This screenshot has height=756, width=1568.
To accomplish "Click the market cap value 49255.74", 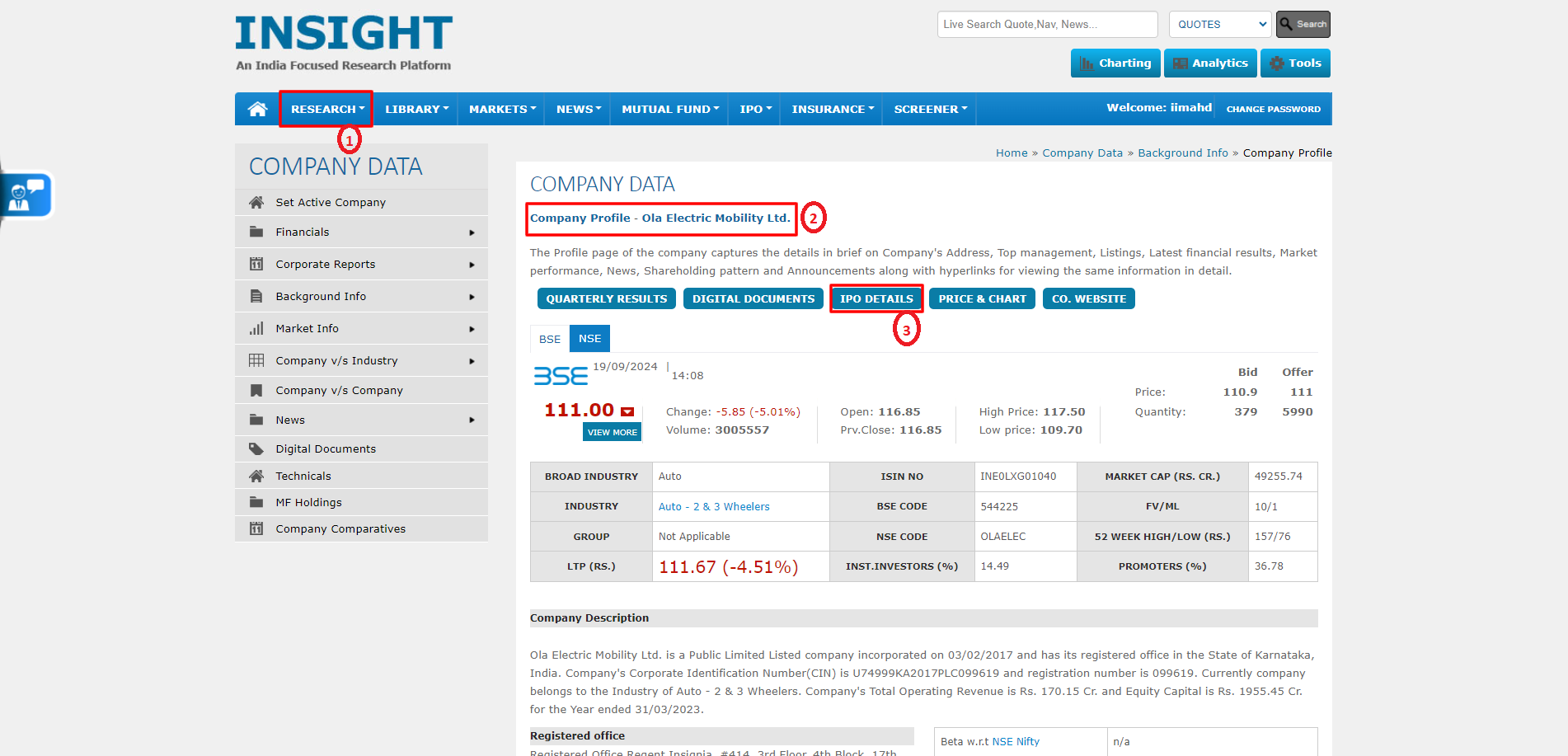I will (x=1278, y=476).
